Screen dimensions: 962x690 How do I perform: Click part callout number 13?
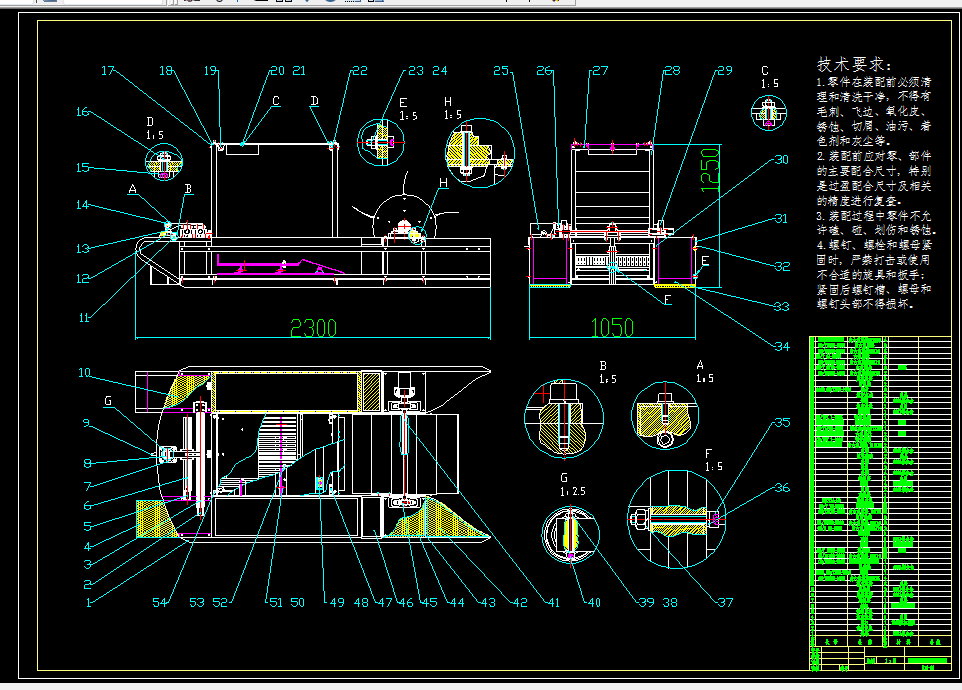83,249
